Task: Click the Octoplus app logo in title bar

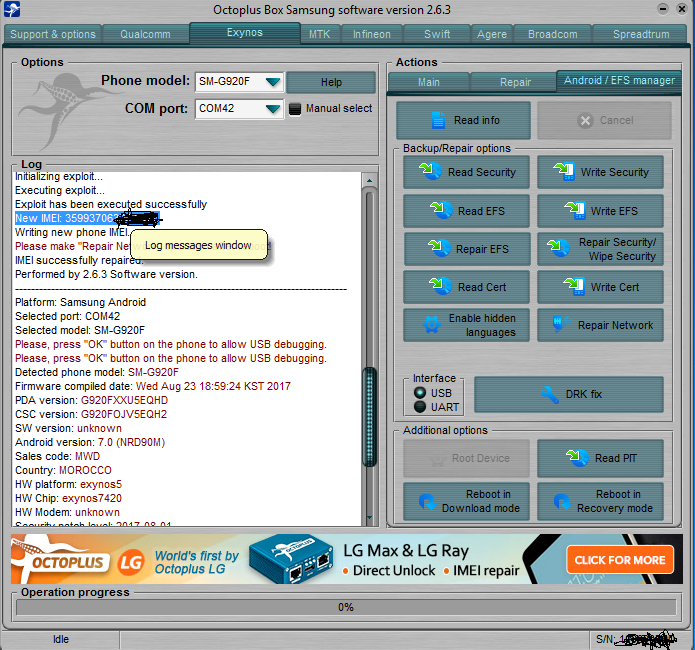Action: pos(12,9)
